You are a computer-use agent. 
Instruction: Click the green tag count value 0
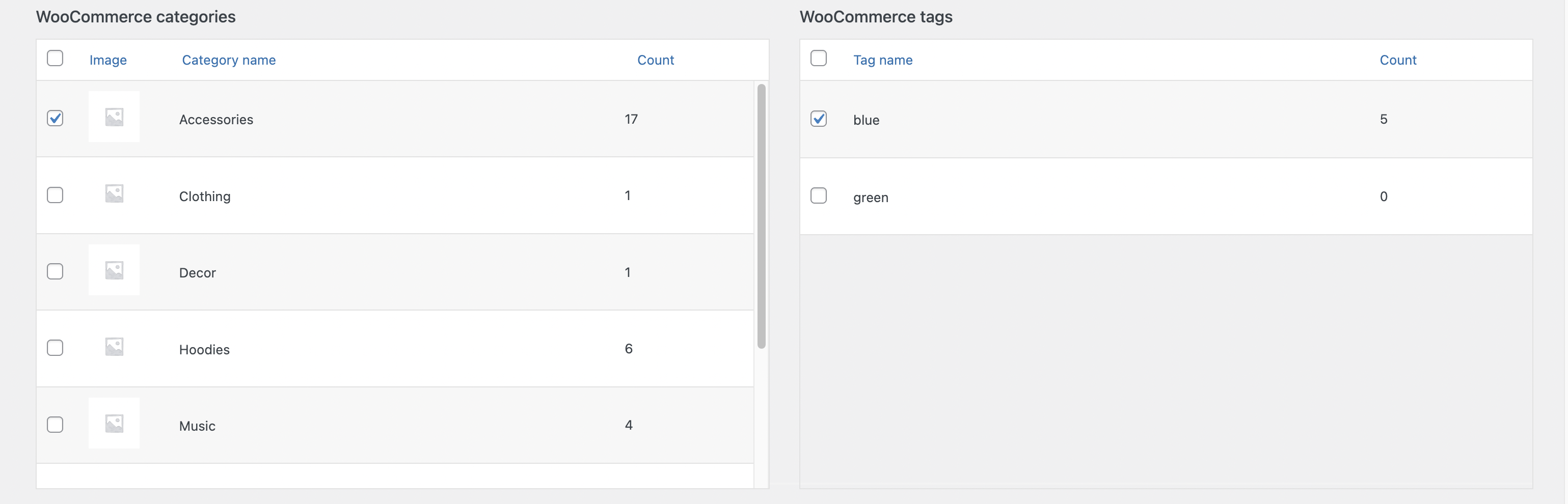[1384, 197]
